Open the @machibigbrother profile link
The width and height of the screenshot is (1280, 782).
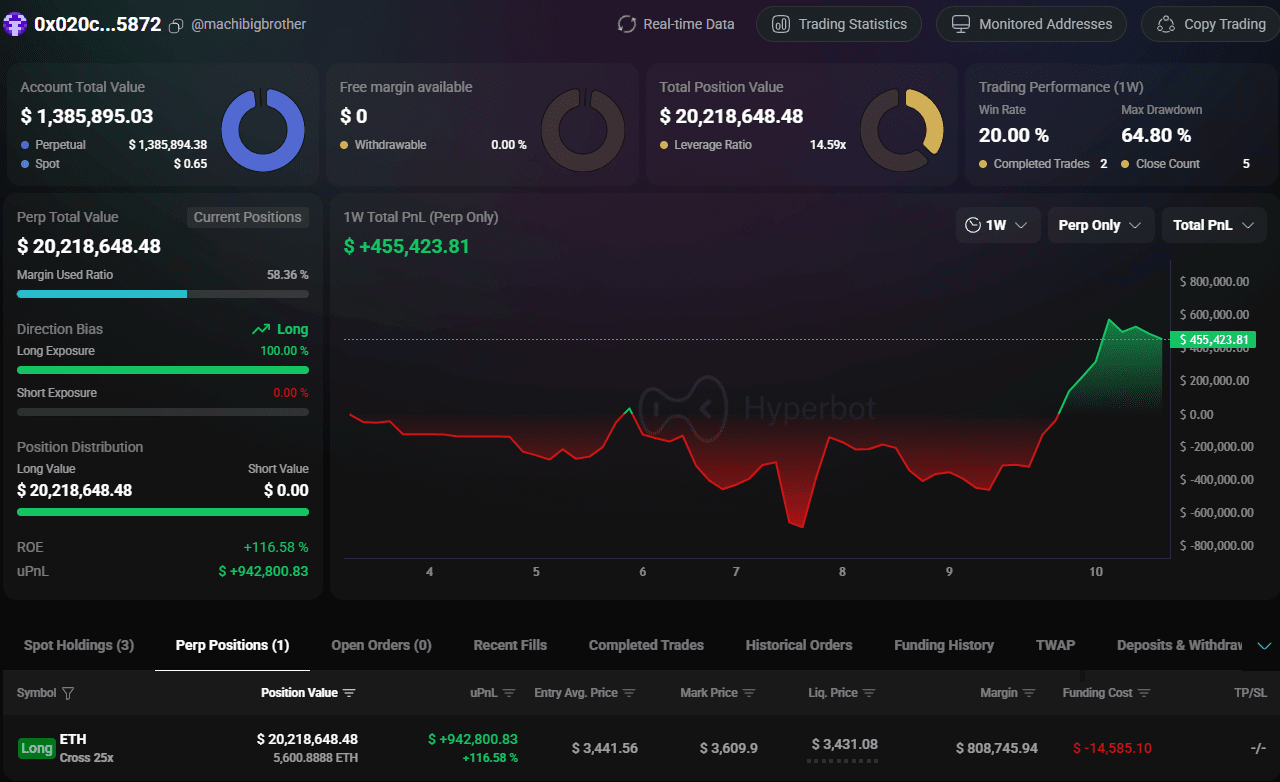(249, 24)
